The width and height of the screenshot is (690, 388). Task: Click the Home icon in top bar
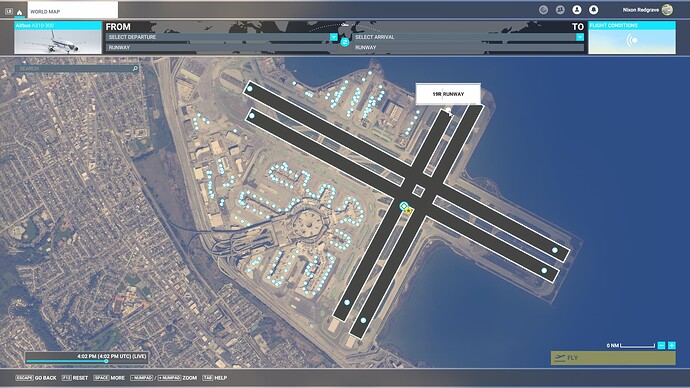tap(19, 12)
